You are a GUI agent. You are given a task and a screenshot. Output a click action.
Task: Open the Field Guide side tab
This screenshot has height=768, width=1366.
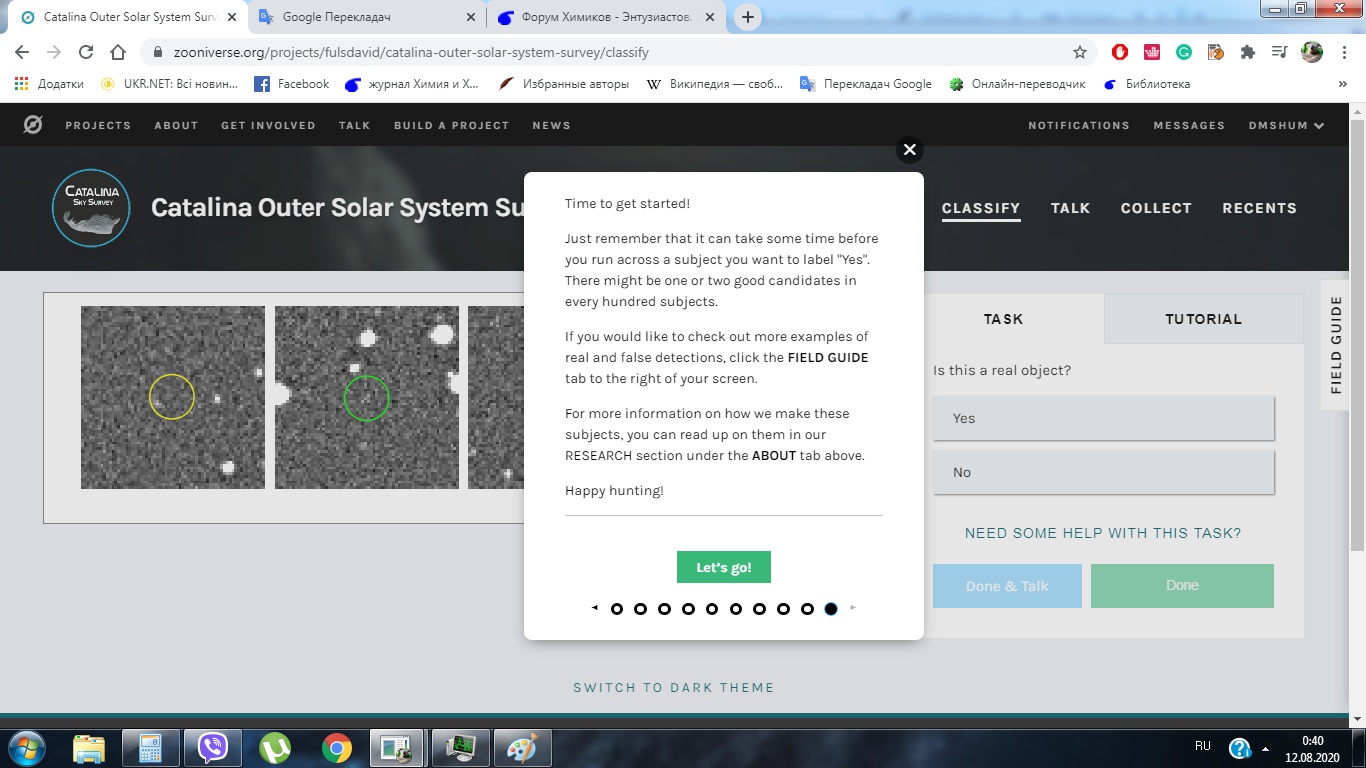pos(1336,345)
